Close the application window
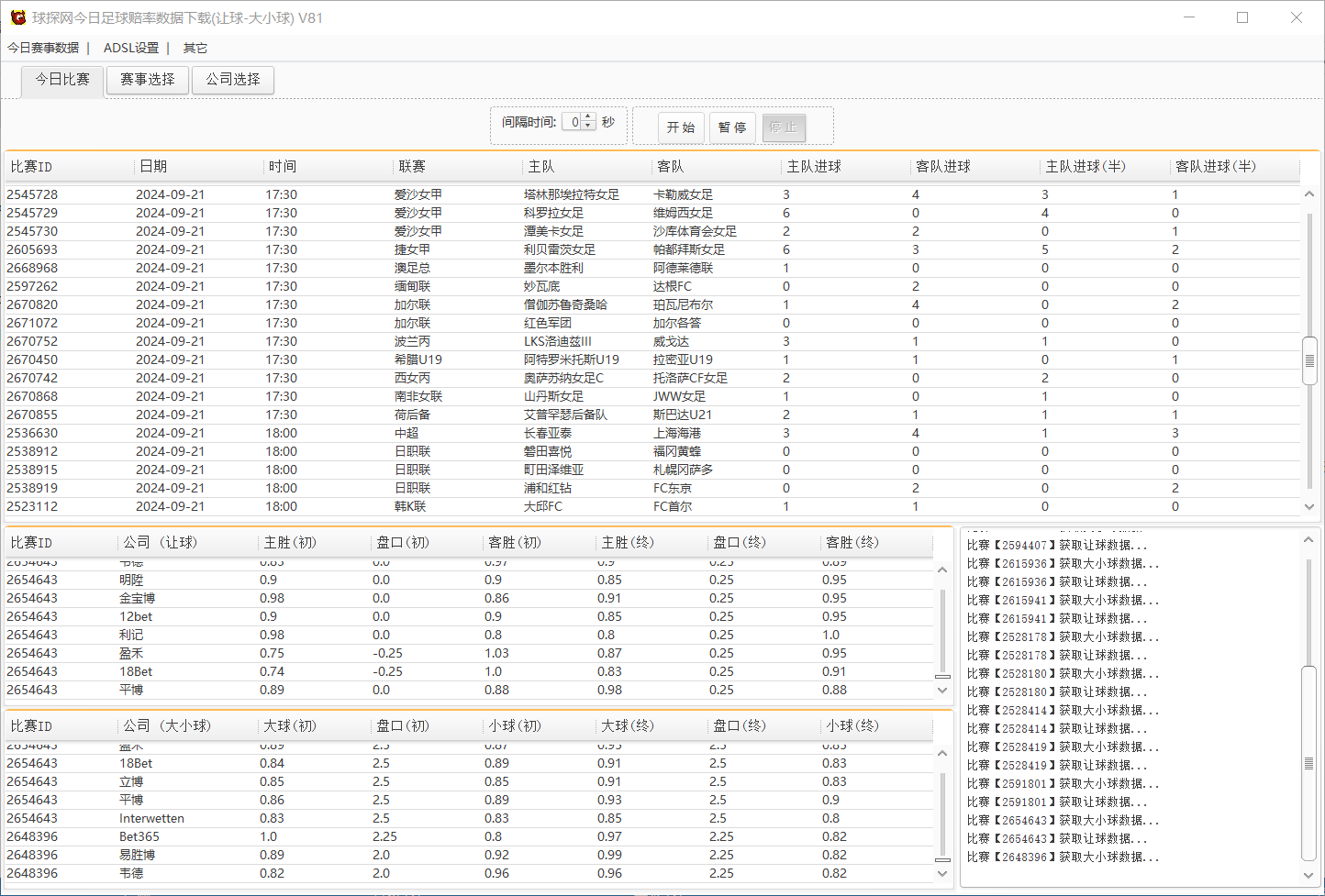 [x=1297, y=17]
